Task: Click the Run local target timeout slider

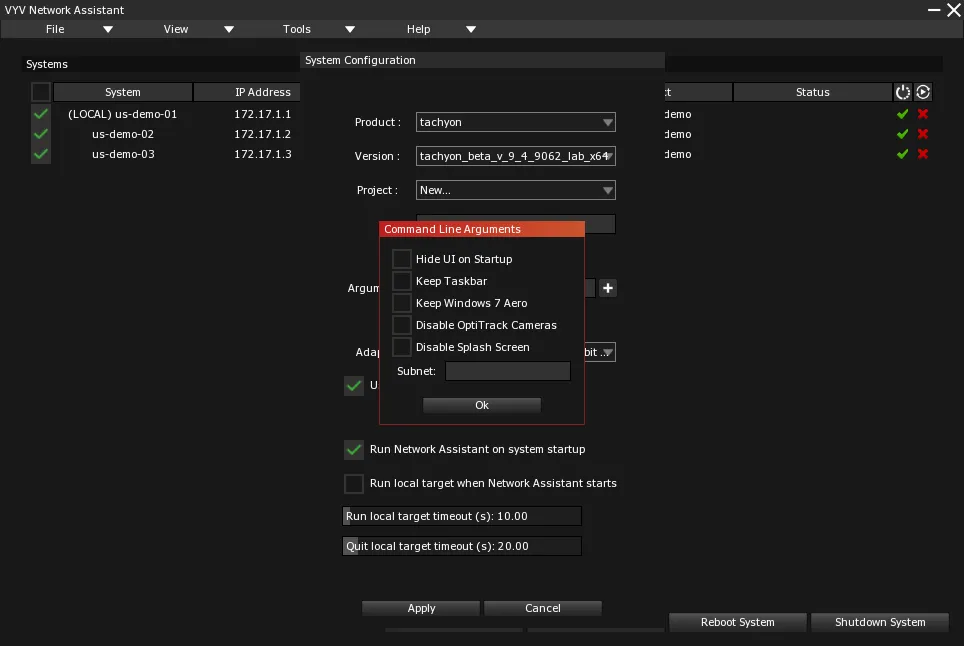Action: 462,516
